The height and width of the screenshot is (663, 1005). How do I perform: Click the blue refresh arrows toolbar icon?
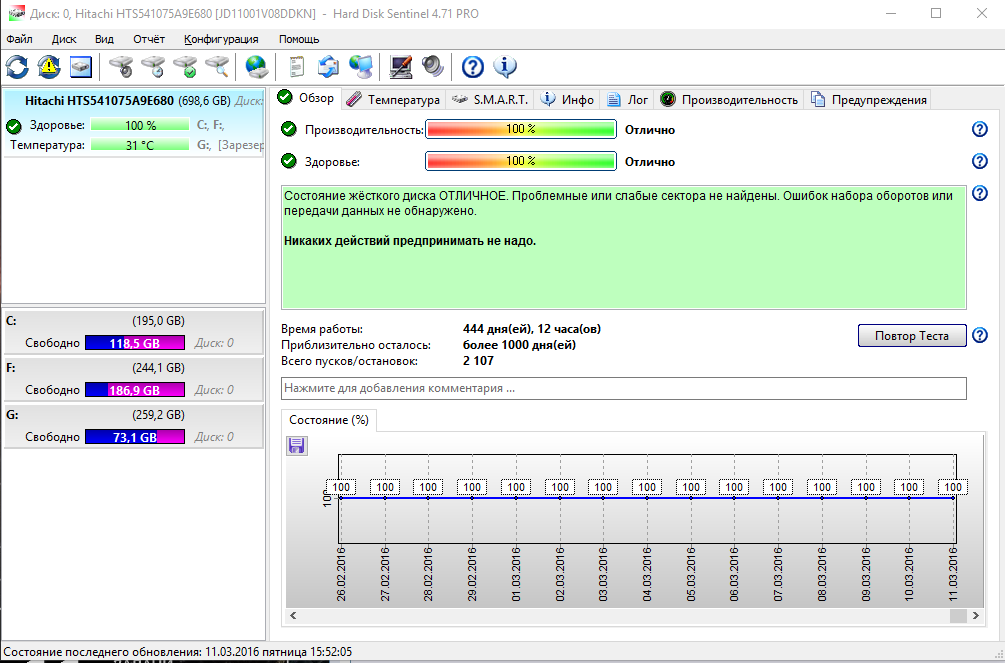tap(17, 66)
